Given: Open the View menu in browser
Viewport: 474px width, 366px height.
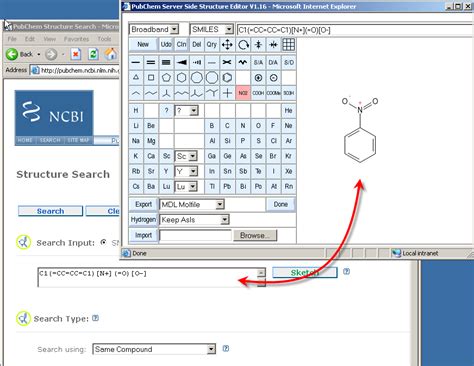Looking at the screenshot, I should coord(49,39).
